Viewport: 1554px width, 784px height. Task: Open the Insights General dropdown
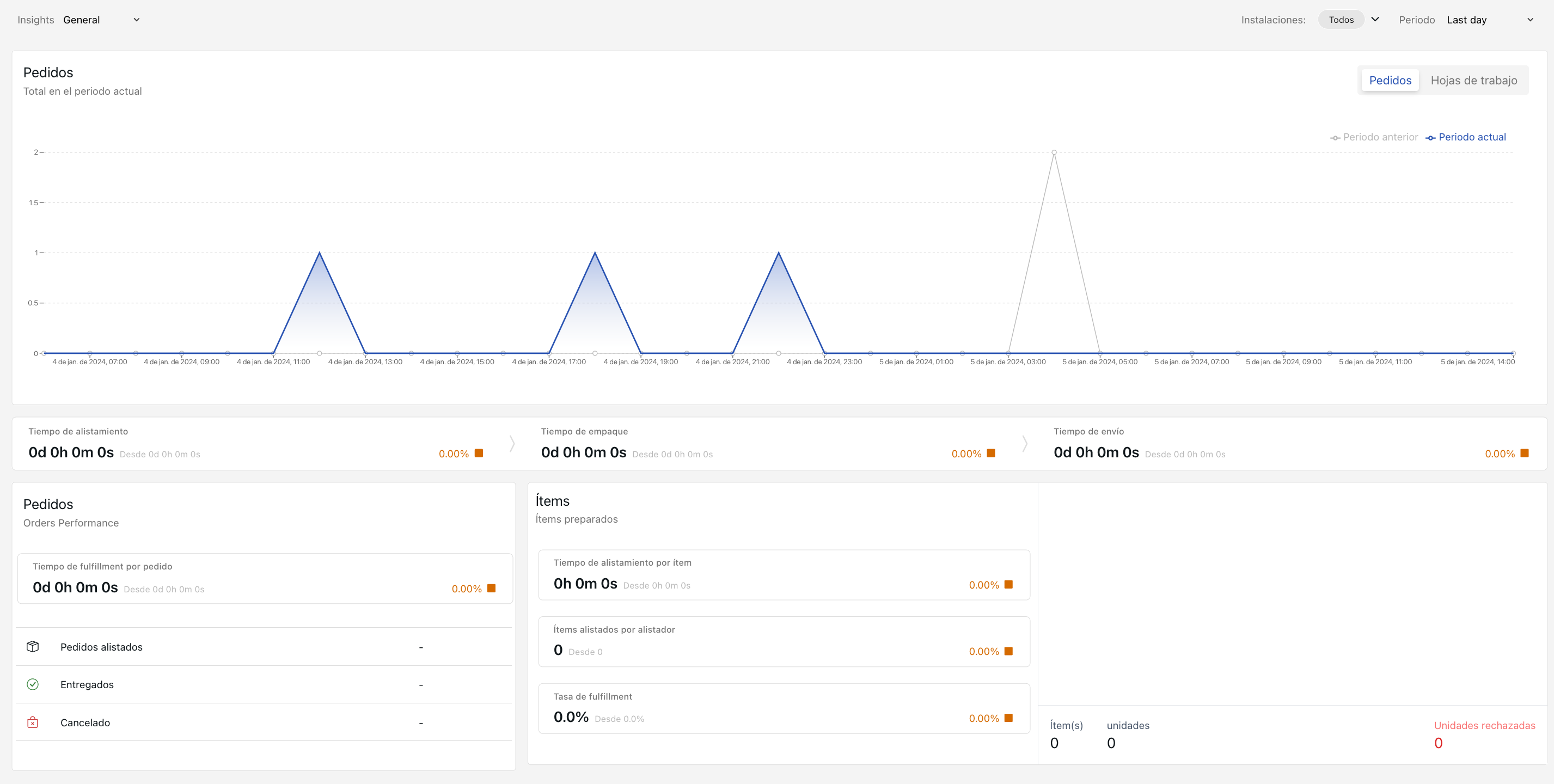(101, 20)
